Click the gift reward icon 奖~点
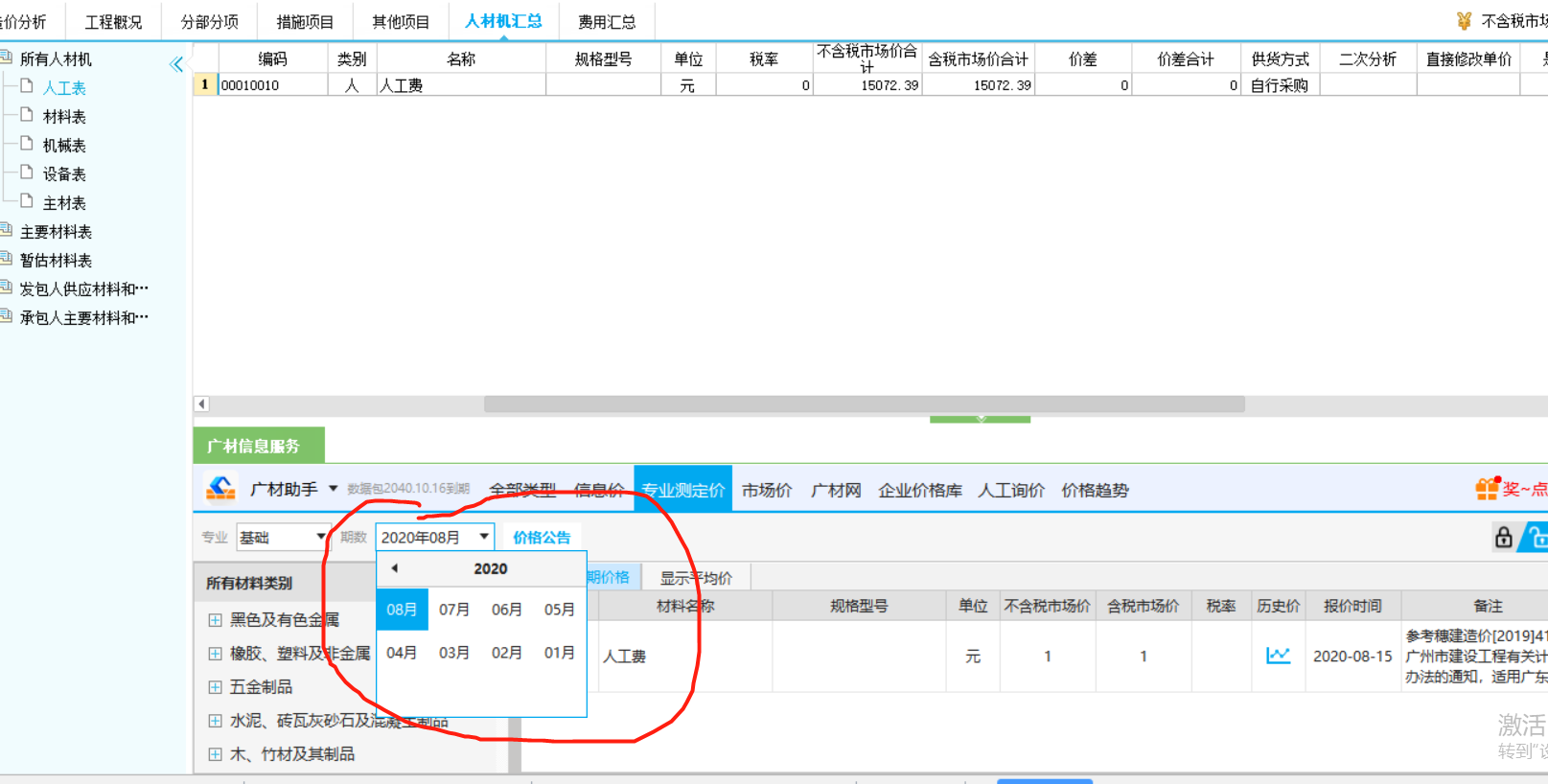 pos(1512,489)
